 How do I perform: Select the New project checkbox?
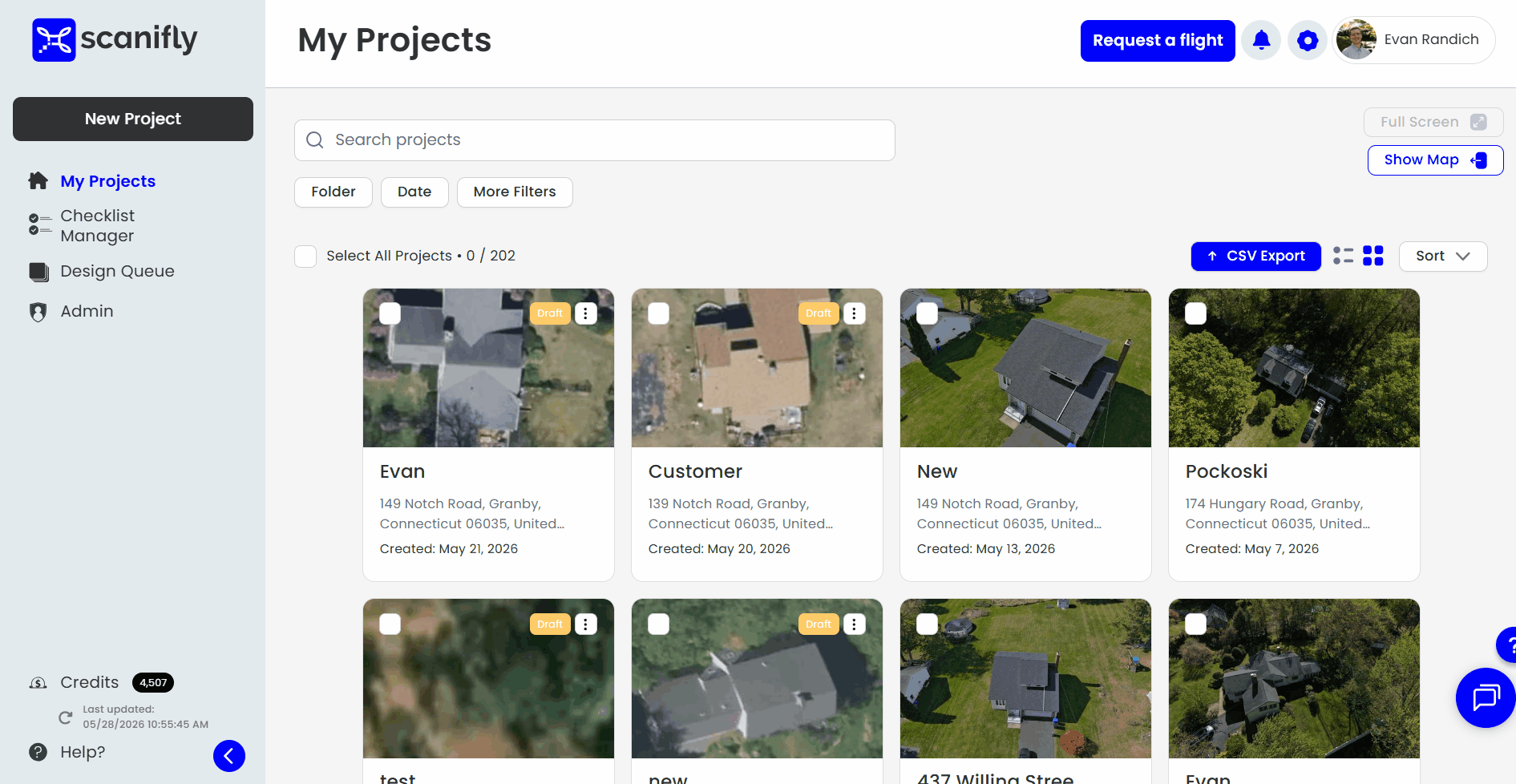928,313
